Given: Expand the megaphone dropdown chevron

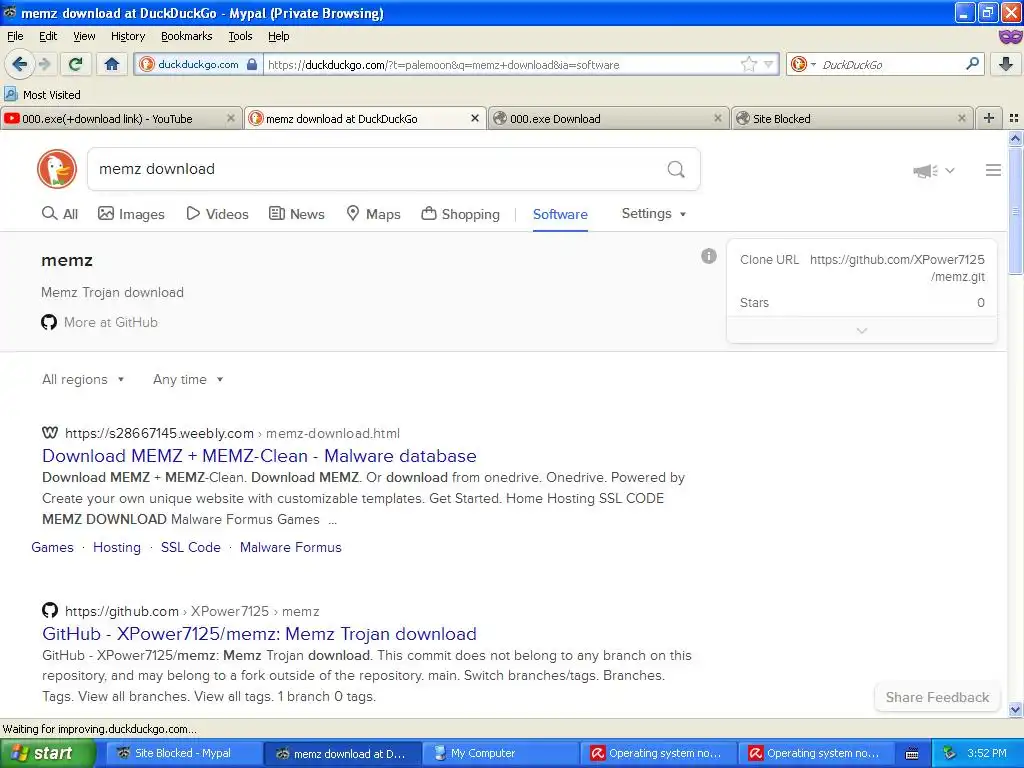Looking at the screenshot, I should (950, 171).
